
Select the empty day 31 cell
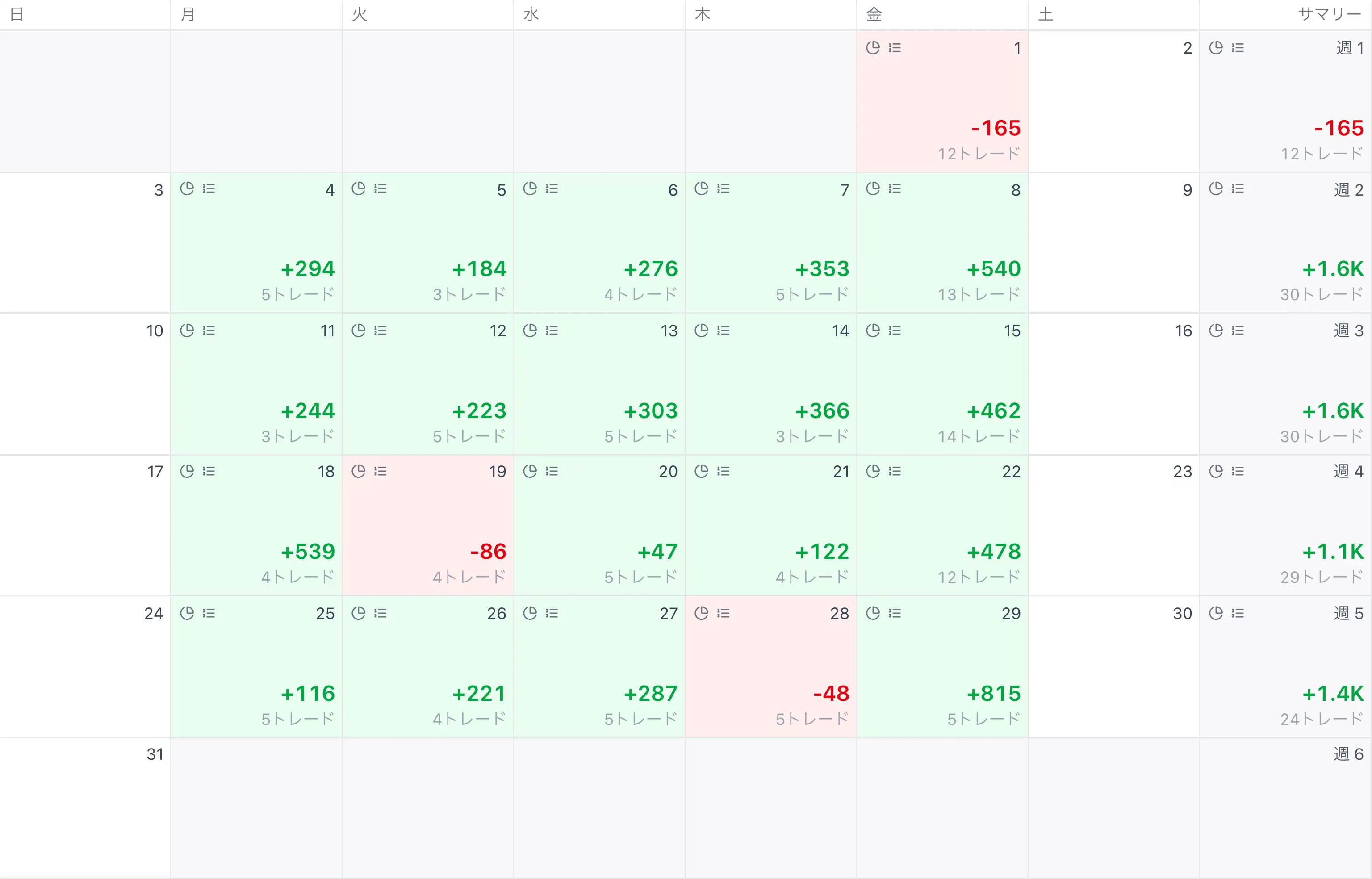pyautogui.click(x=85, y=808)
